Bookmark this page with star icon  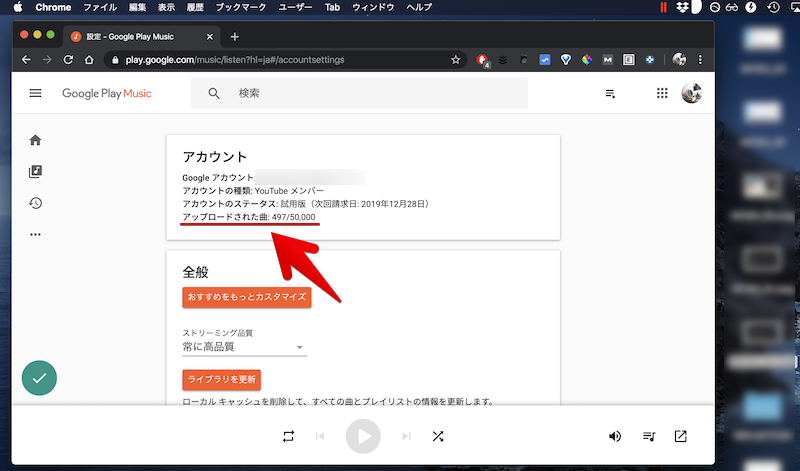point(456,60)
